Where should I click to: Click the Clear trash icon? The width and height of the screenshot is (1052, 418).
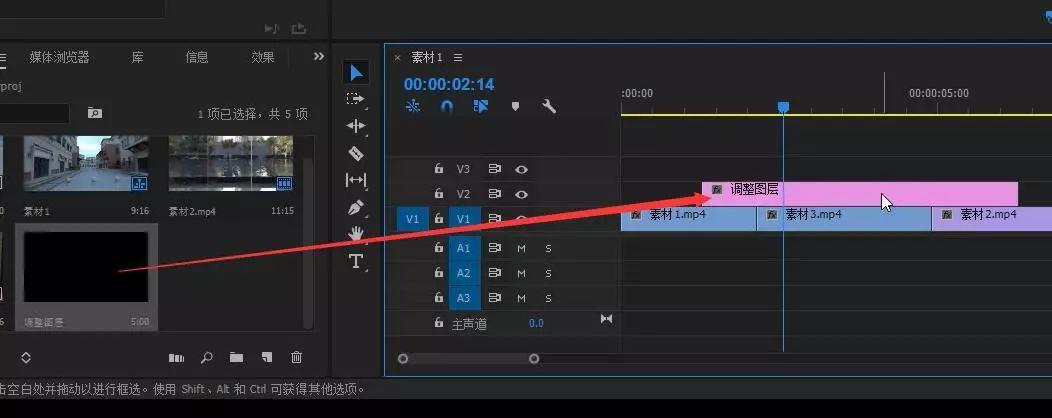[x=297, y=358]
